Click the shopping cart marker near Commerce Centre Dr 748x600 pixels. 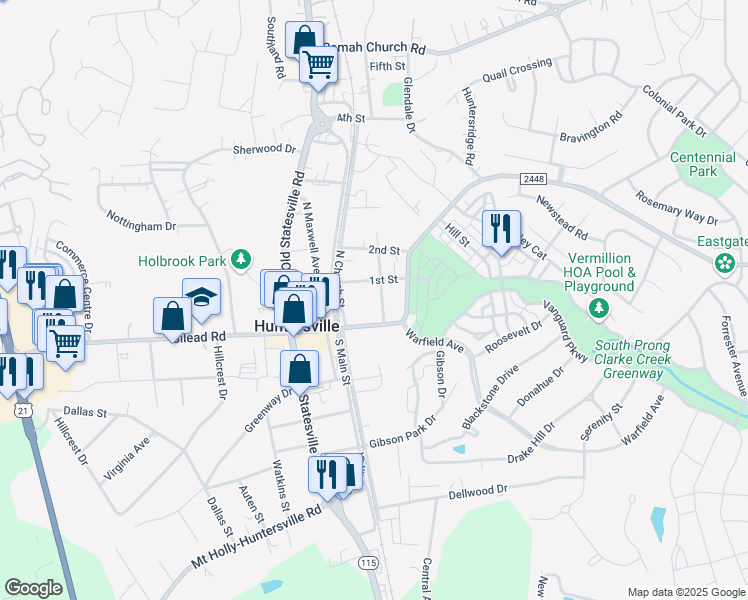point(66,344)
